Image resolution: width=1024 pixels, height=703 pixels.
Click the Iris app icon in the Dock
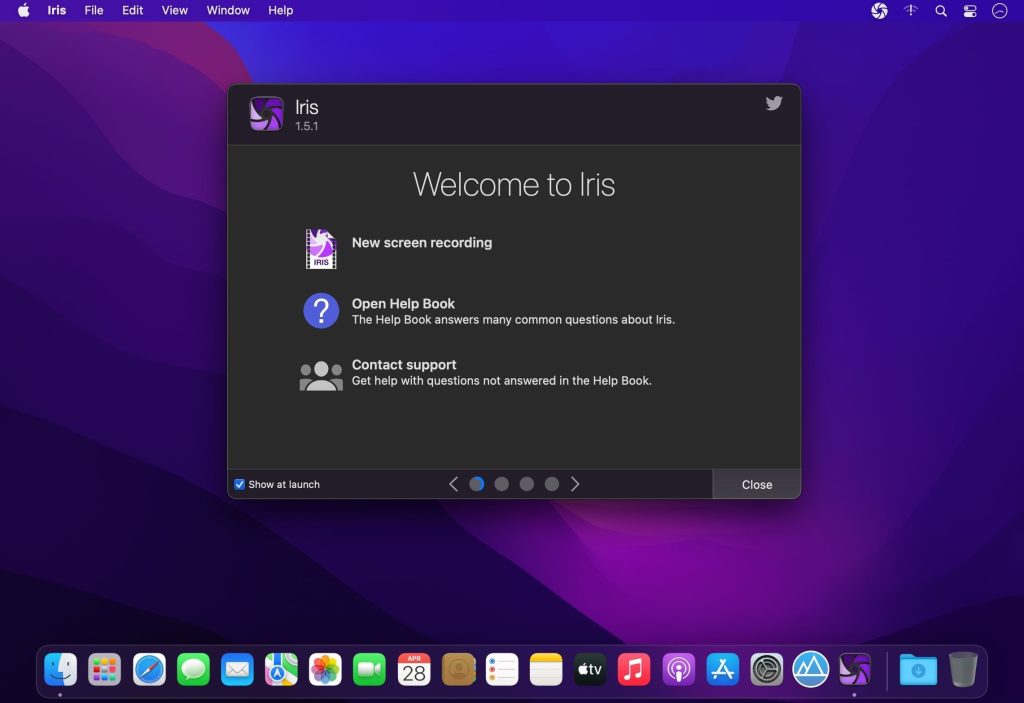pyautogui.click(x=854, y=669)
